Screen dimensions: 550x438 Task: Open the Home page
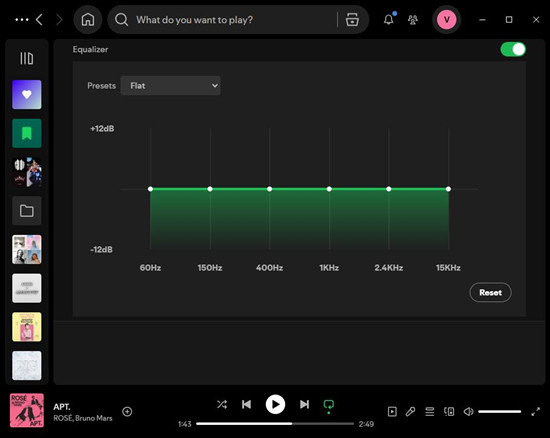(x=88, y=20)
